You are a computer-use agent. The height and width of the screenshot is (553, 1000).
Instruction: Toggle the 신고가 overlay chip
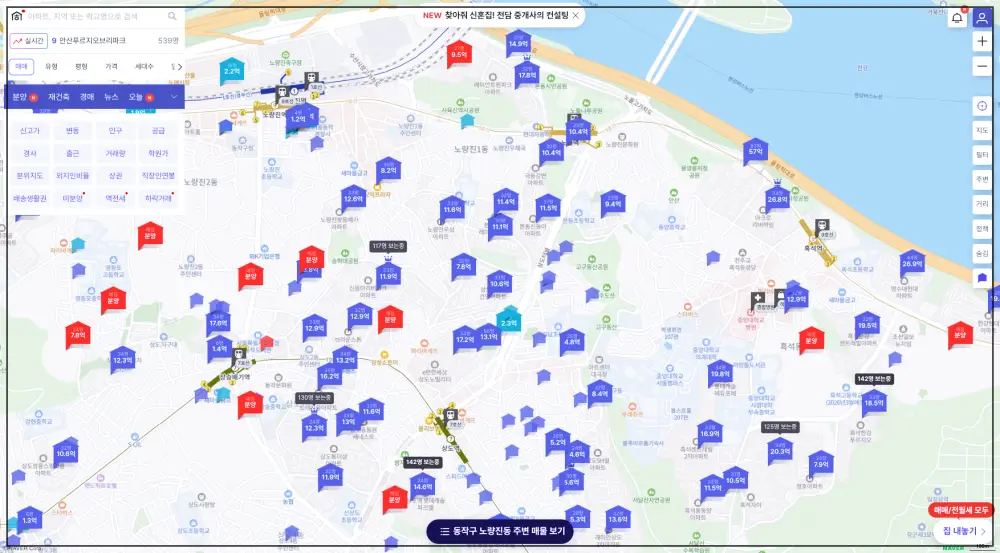[29, 131]
